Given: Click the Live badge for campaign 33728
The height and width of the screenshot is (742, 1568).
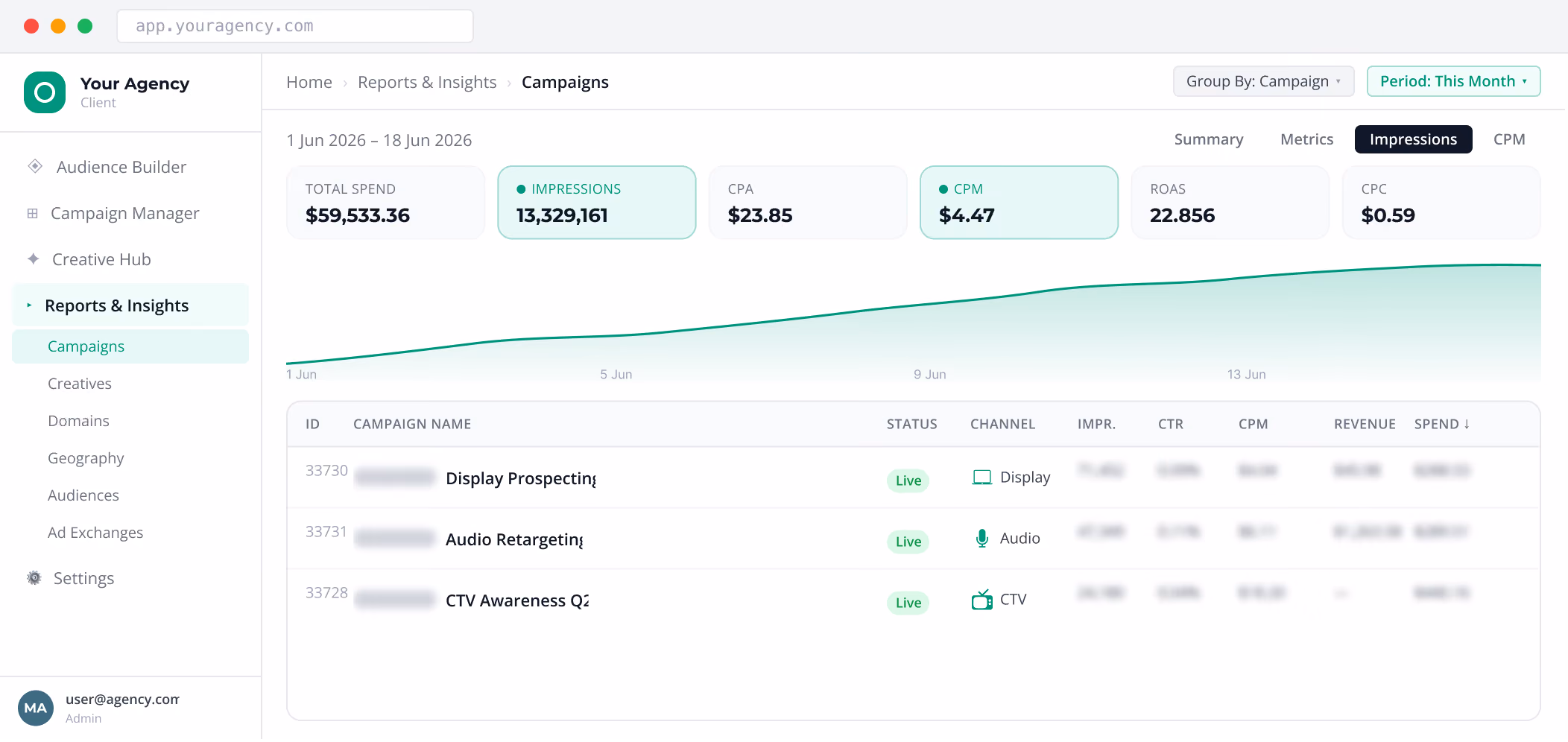Looking at the screenshot, I should (x=908, y=603).
